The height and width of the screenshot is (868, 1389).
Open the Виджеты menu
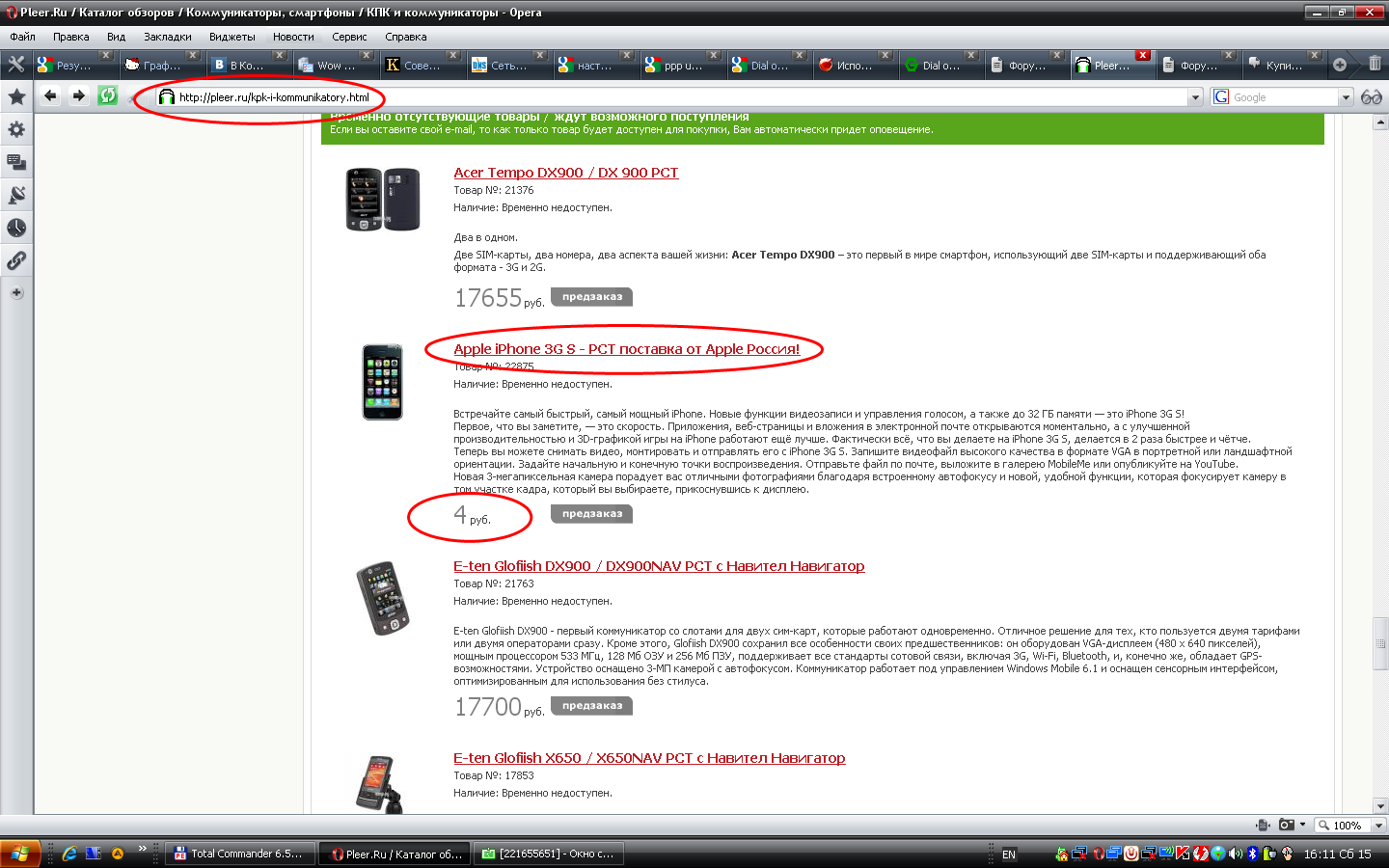pos(232,37)
